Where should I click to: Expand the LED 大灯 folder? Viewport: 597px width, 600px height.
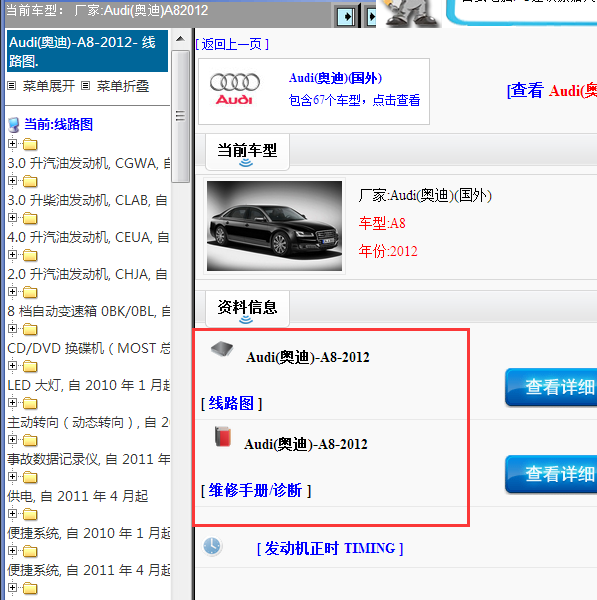12,366
